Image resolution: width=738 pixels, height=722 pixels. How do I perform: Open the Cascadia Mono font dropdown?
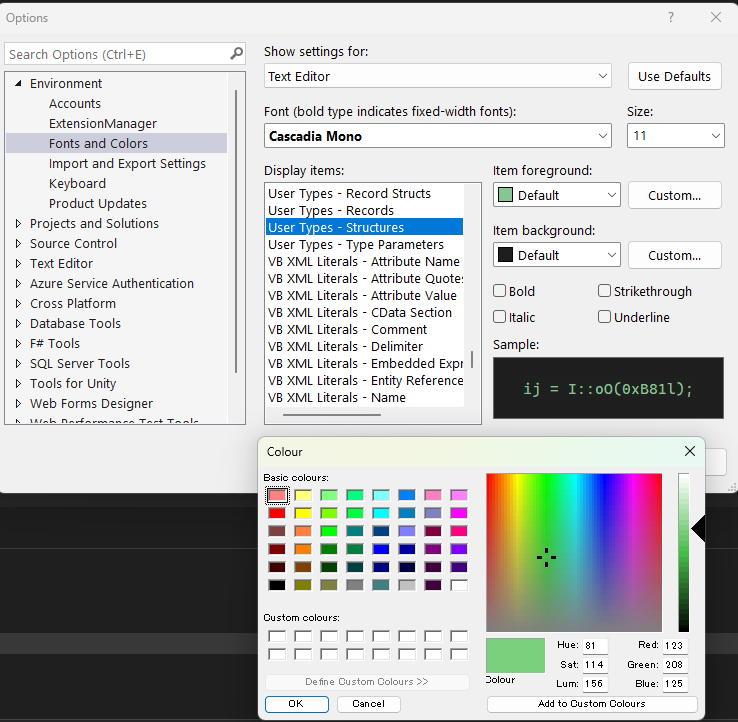tap(439, 136)
